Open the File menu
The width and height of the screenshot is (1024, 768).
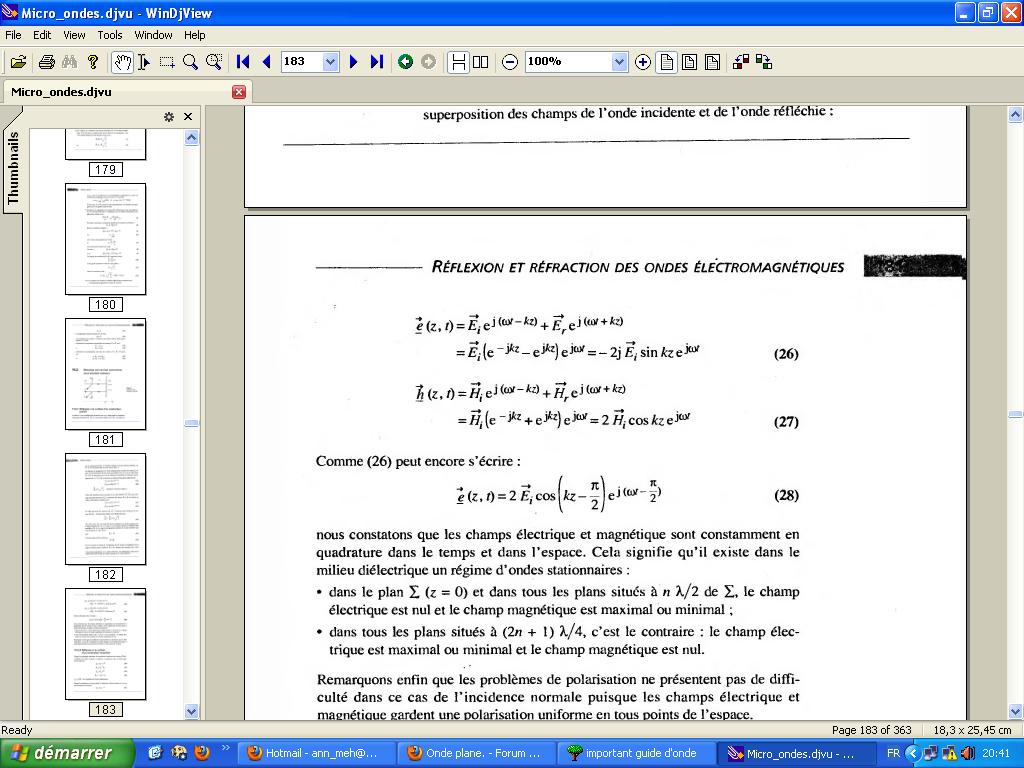click(x=13, y=35)
